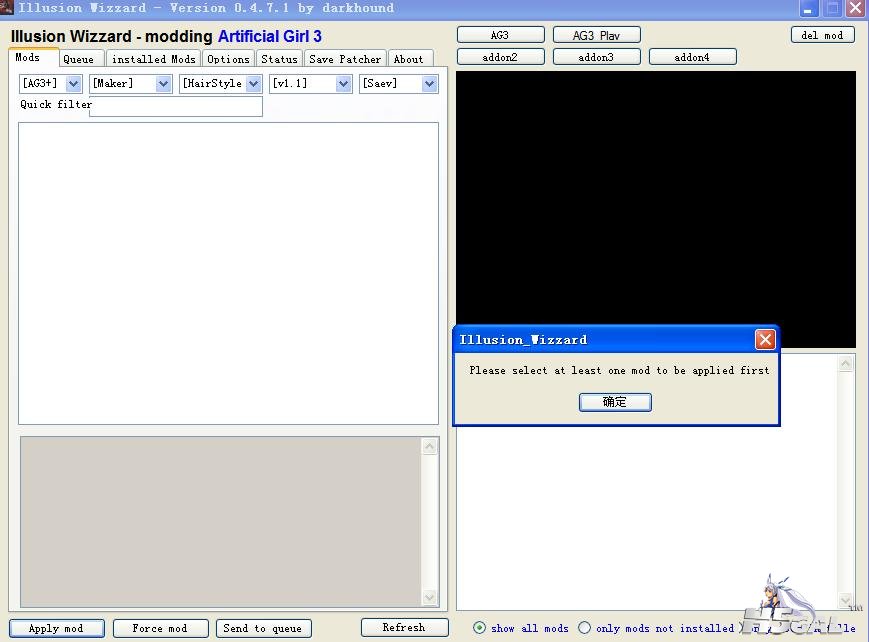This screenshot has height=642, width=869.
Task: Expand the [Saev] dropdown
Action: tap(430, 84)
